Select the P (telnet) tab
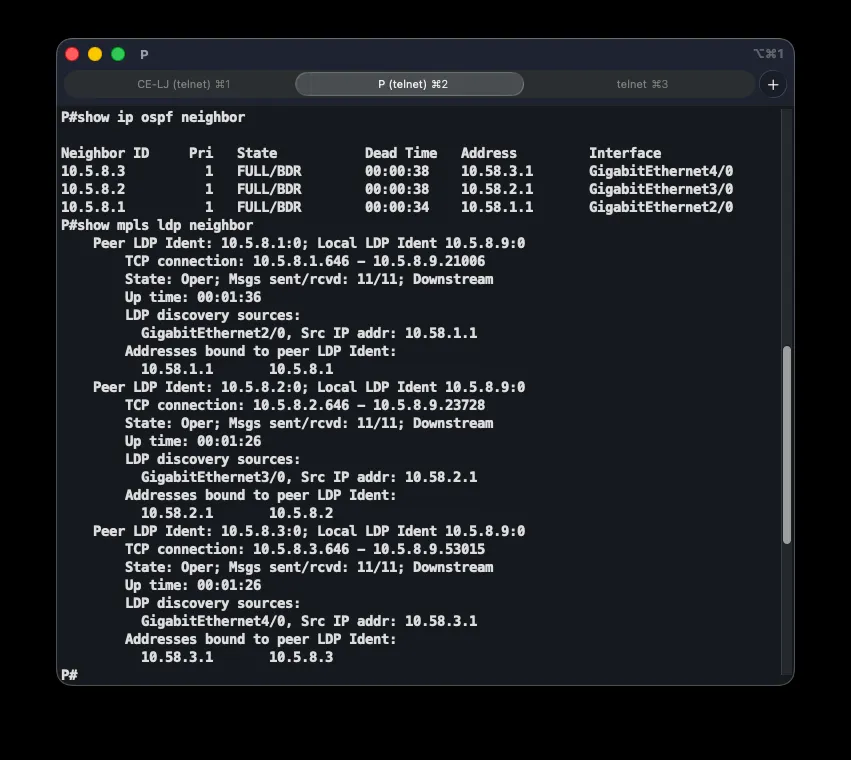Viewport: 851px width, 760px height. (410, 84)
